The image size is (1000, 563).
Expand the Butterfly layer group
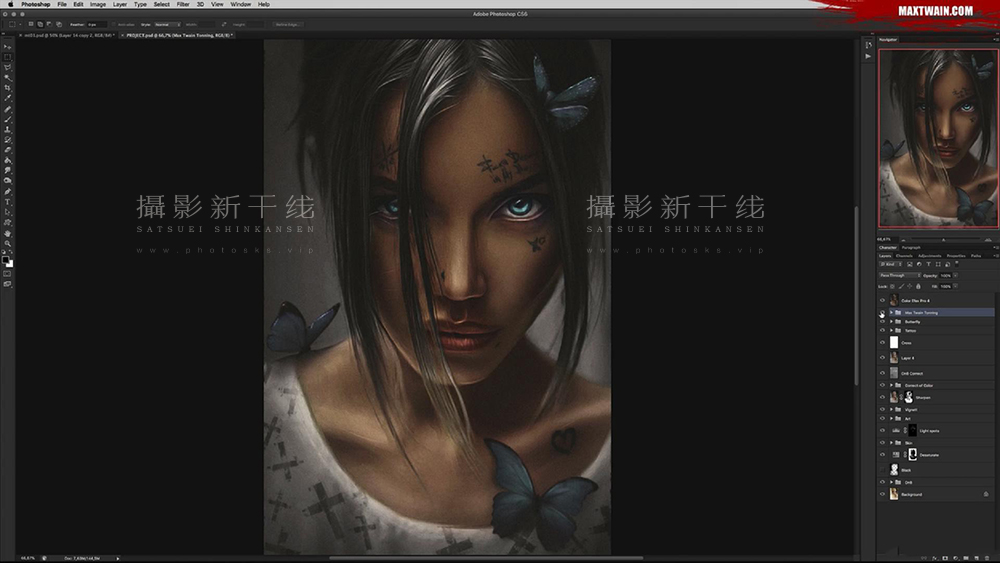(x=892, y=321)
